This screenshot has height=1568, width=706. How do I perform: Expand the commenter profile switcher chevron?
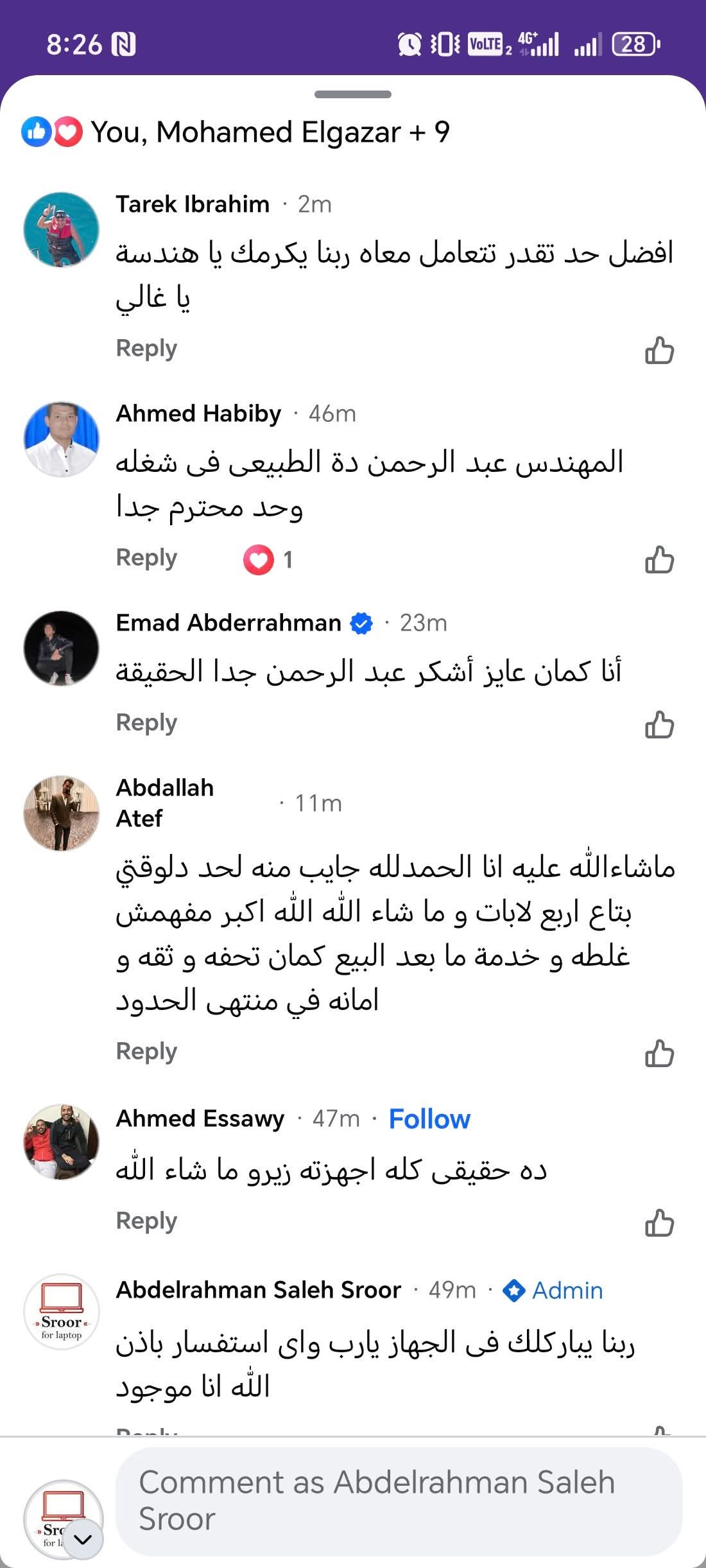[x=83, y=1539]
